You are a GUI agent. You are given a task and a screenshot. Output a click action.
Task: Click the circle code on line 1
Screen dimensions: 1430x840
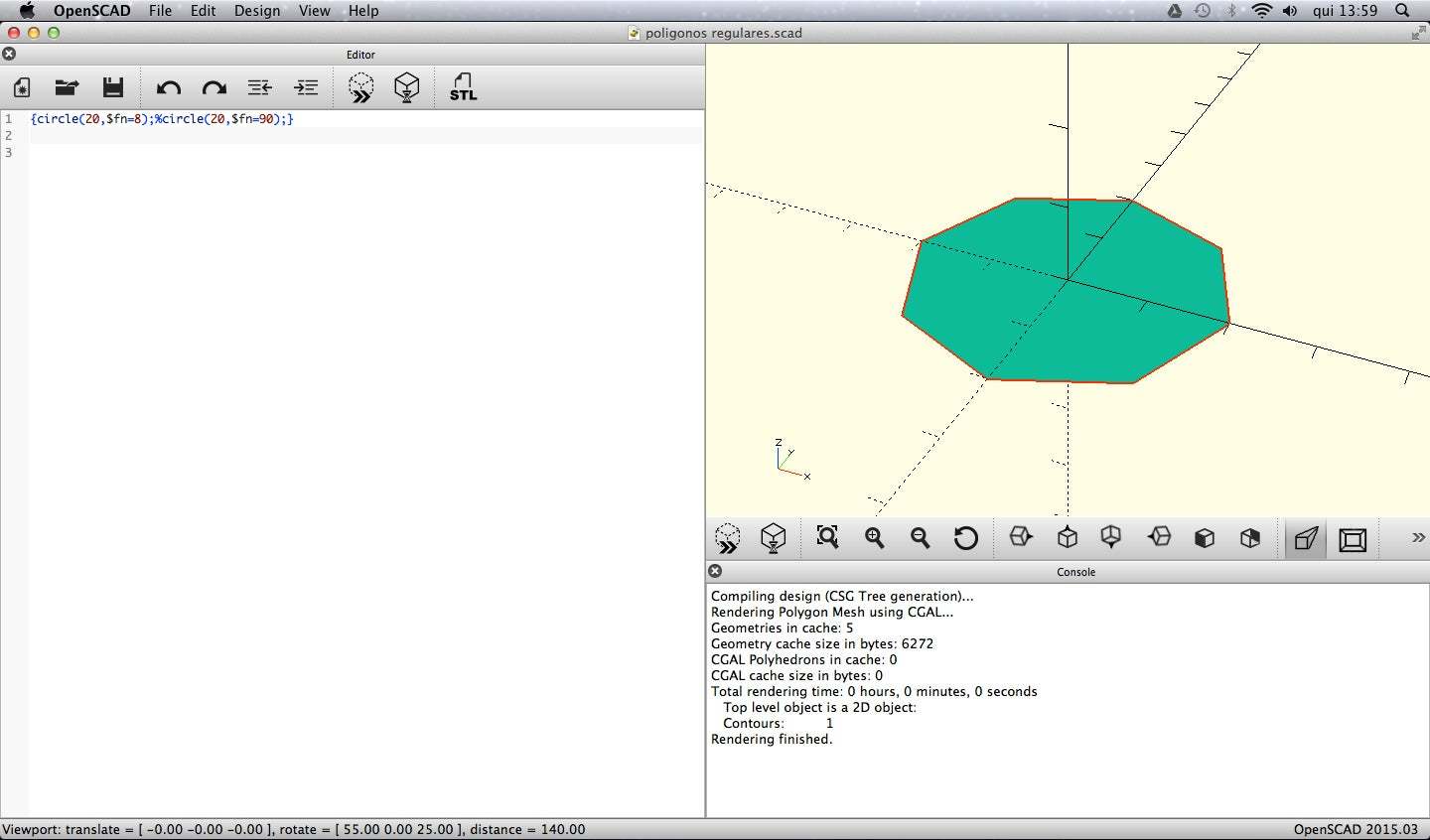pos(162,118)
